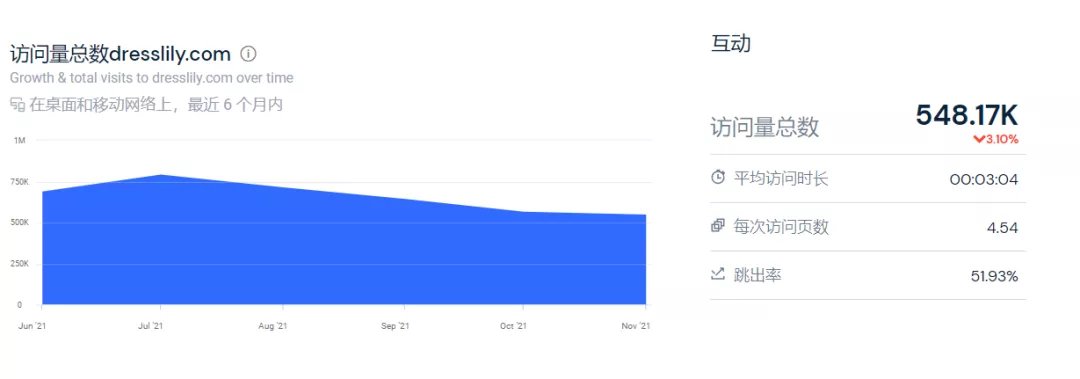Click the 548.17K total visits figure

(966, 115)
